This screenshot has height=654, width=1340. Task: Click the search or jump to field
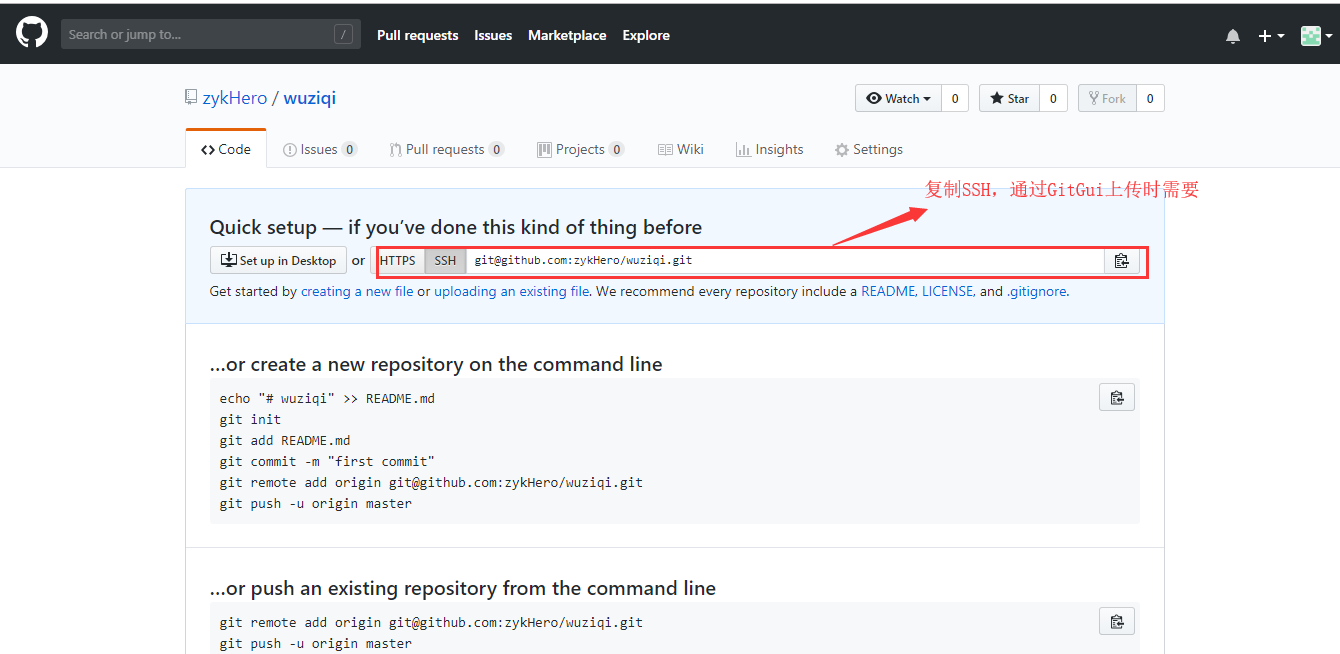click(210, 34)
